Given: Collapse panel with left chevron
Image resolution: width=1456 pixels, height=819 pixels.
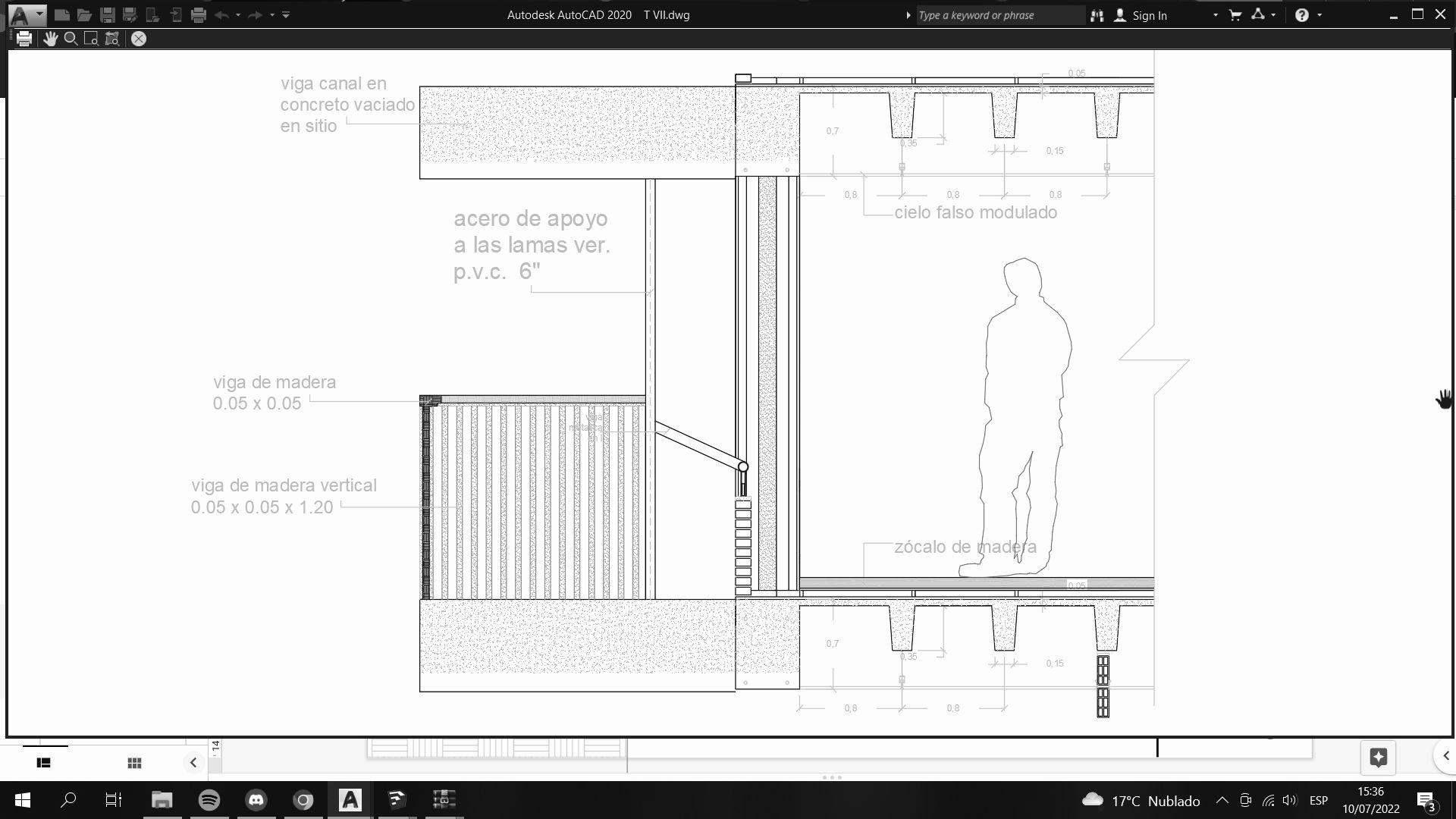Looking at the screenshot, I should point(193,763).
